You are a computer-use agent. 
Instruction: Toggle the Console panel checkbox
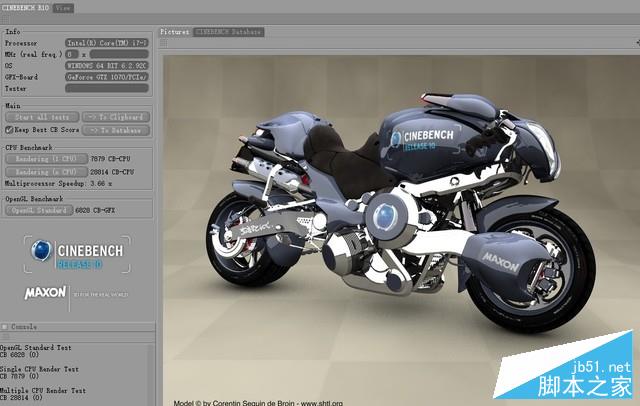click(5, 327)
